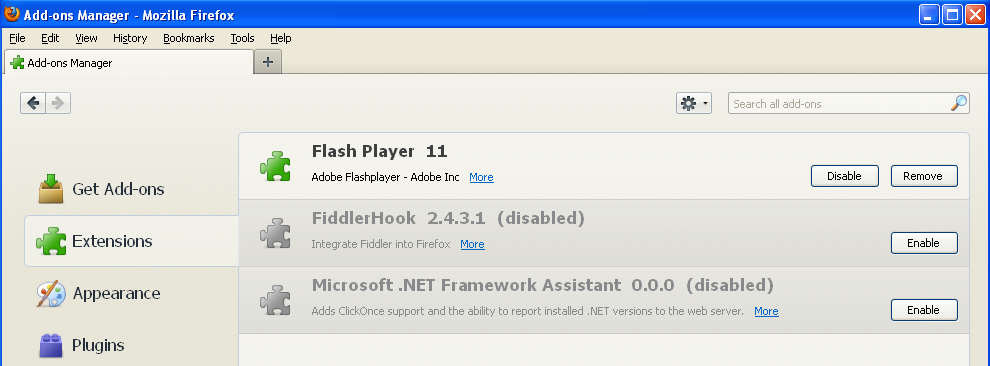This screenshot has width=990, height=366.
Task: Click the gray FiddlerHook puzzle icon
Action: 275,233
